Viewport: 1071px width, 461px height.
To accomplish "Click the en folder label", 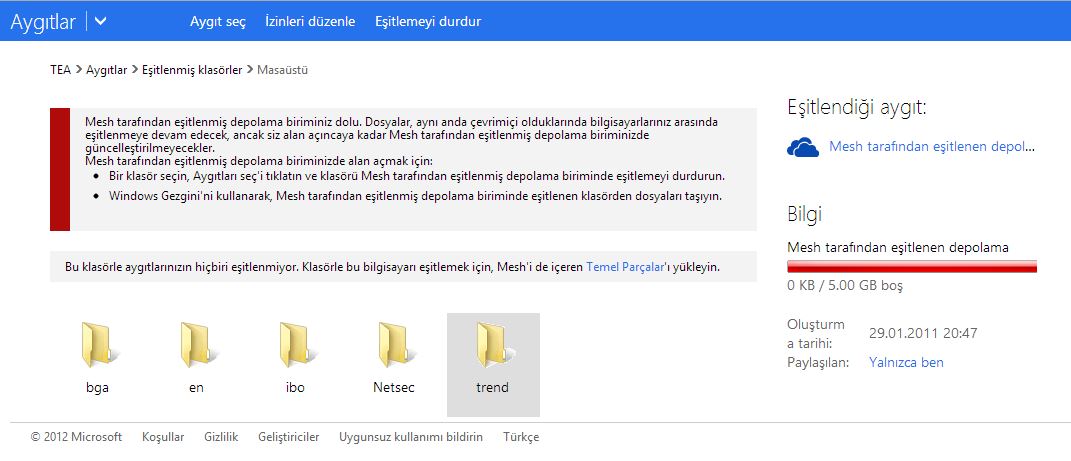I will click(x=197, y=388).
